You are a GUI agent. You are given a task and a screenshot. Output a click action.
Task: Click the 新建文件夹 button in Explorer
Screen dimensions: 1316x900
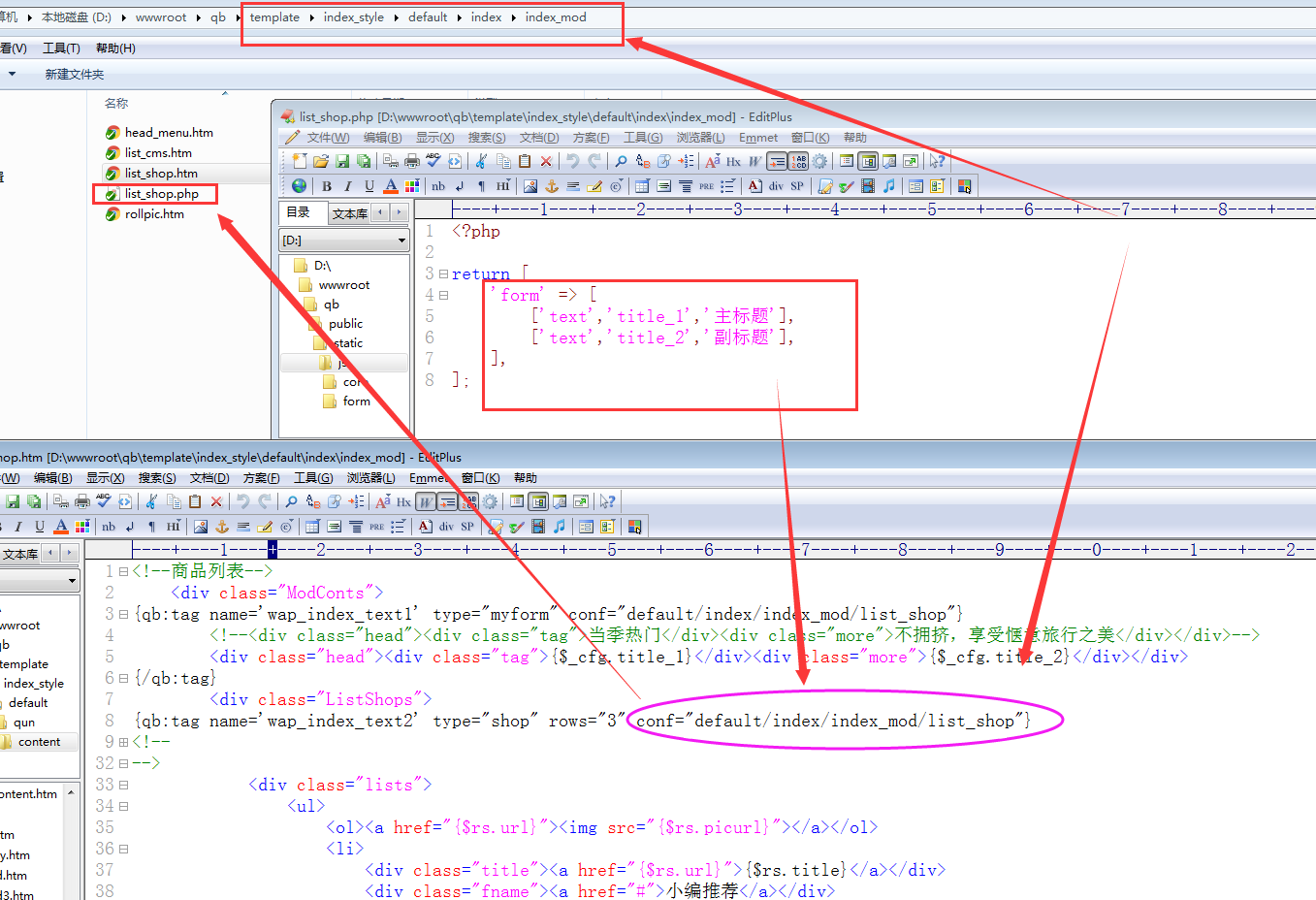[x=74, y=75]
